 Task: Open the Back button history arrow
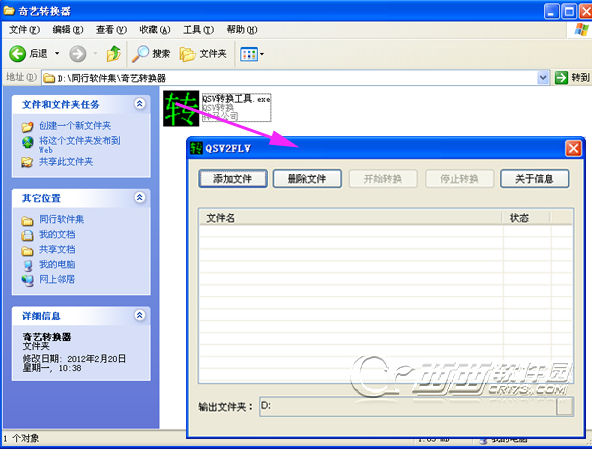tap(57, 53)
